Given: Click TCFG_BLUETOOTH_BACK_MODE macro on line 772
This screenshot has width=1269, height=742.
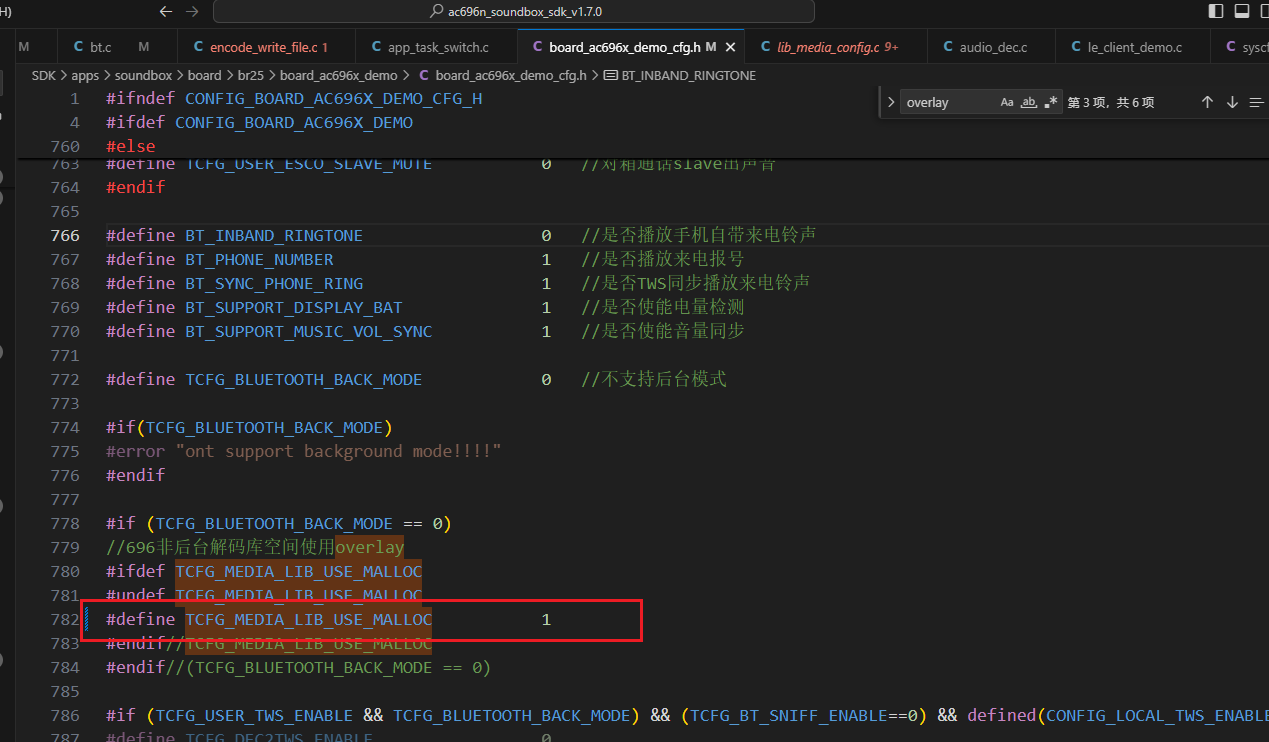Looking at the screenshot, I should click(304, 380).
